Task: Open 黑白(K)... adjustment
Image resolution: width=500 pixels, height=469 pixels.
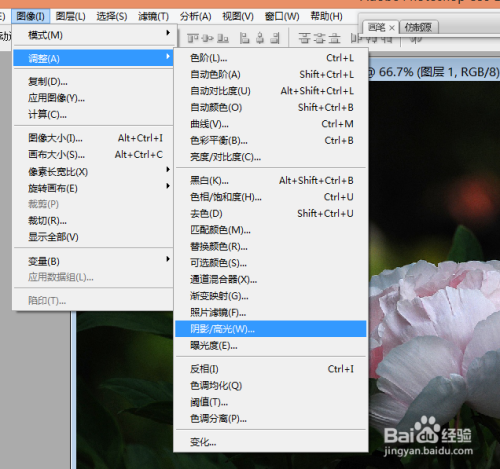Action: [271, 180]
